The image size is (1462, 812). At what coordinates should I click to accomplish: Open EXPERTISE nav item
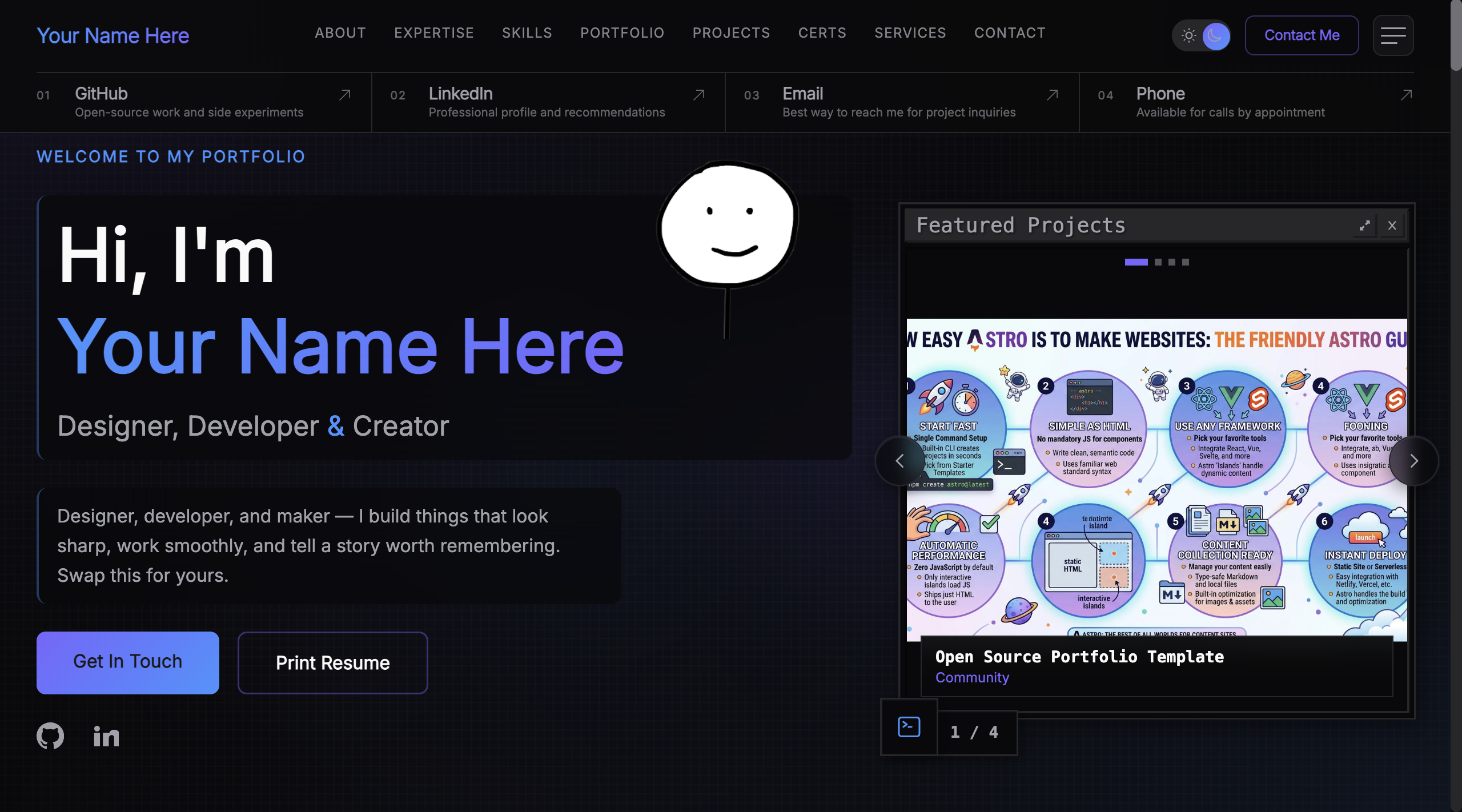(x=434, y=33)
